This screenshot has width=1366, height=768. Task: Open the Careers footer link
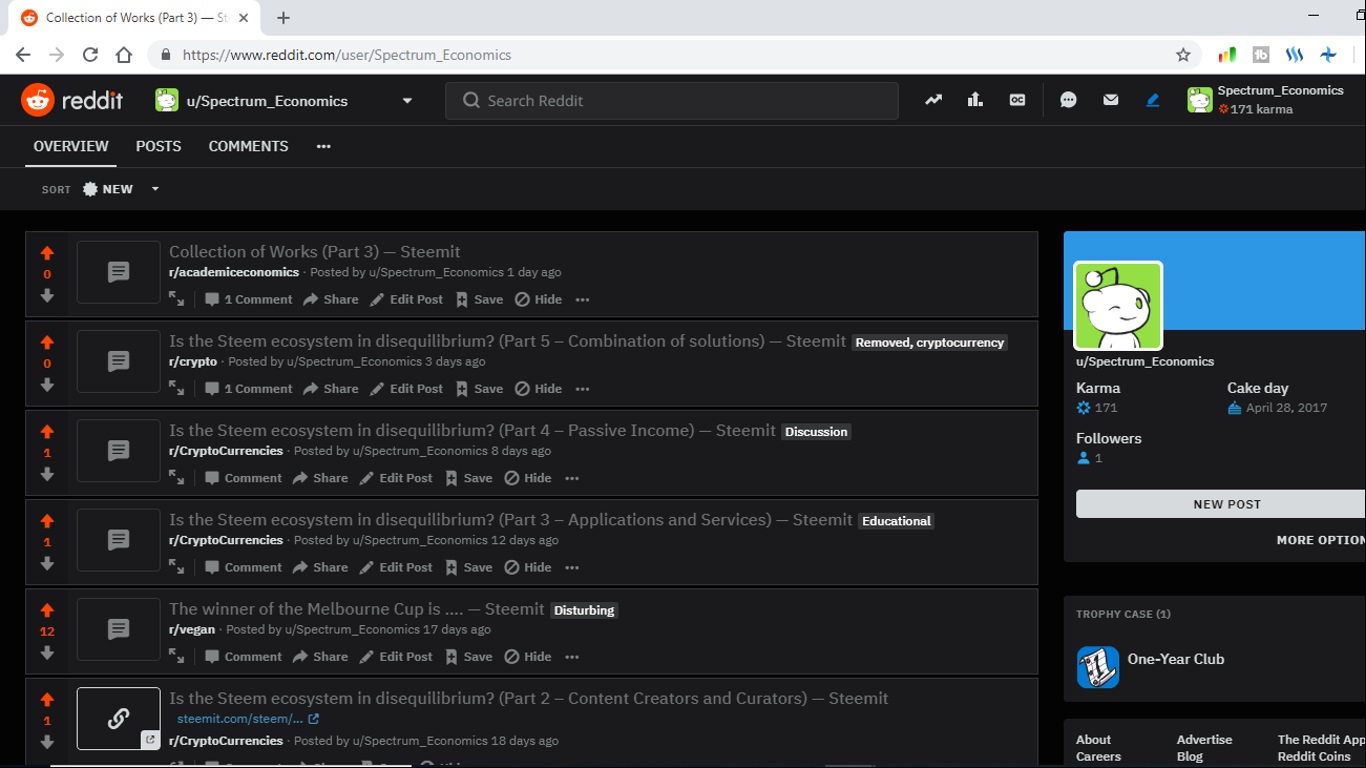tap(1098, 757)
